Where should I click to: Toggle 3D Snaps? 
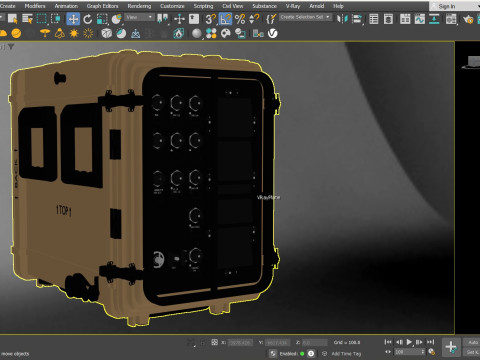coord(211,19)
